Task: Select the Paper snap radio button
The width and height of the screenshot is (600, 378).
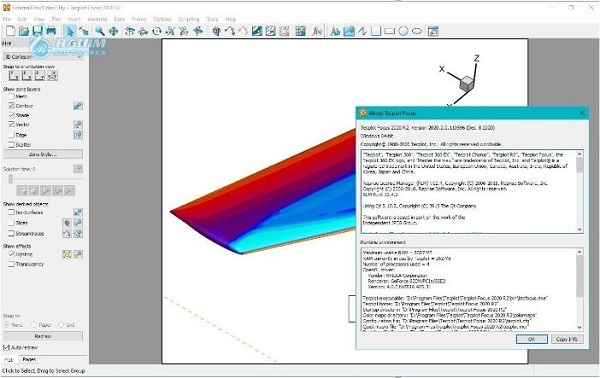Action: (x=34, y=325)
